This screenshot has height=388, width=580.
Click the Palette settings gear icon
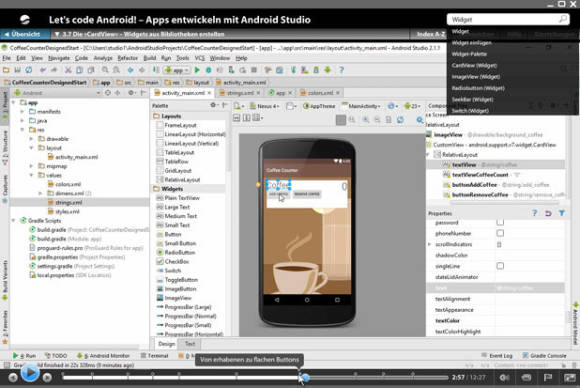[x=213, y=105]
